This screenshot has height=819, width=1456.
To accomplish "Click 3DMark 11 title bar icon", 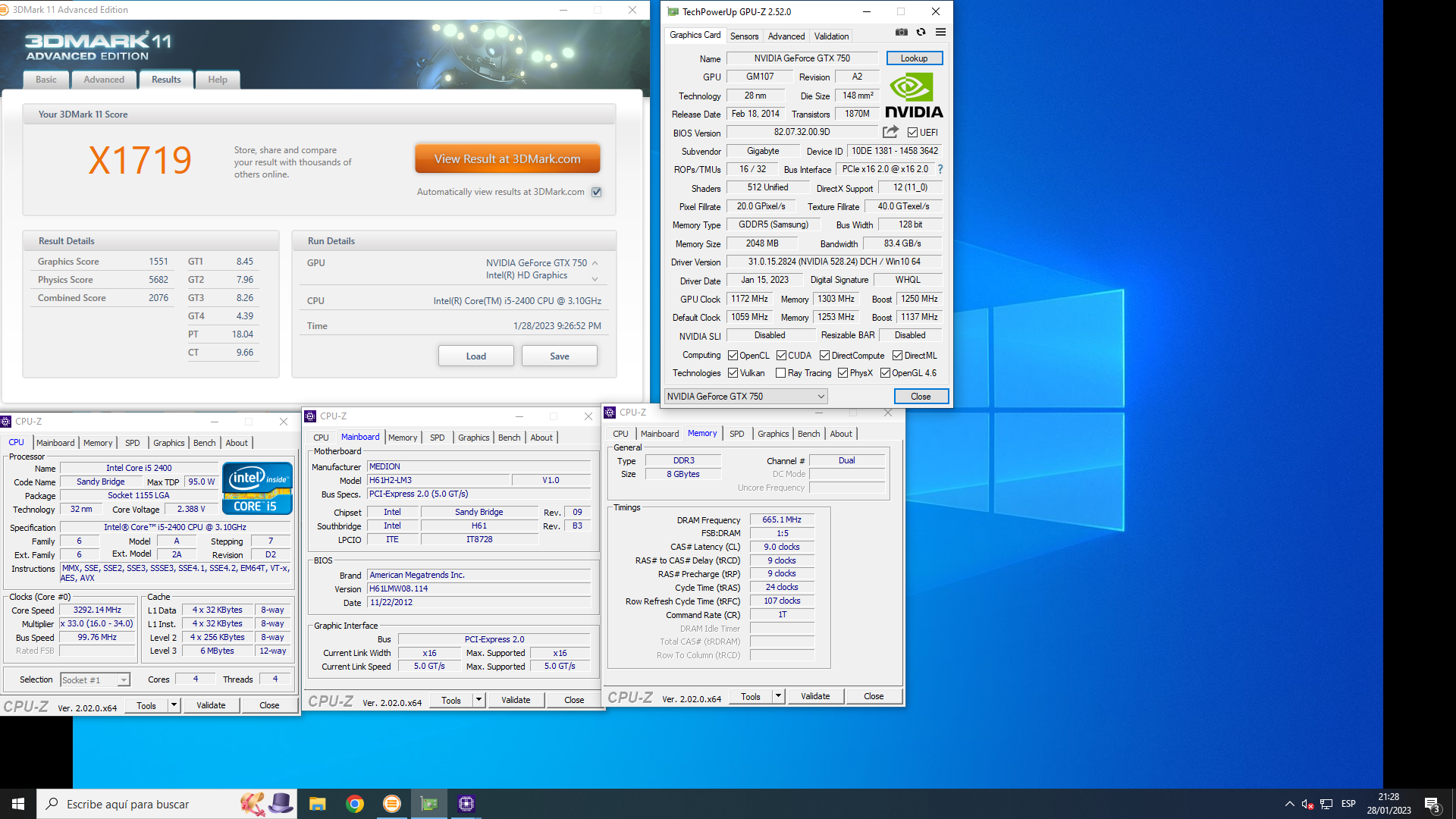I will 5,10.
